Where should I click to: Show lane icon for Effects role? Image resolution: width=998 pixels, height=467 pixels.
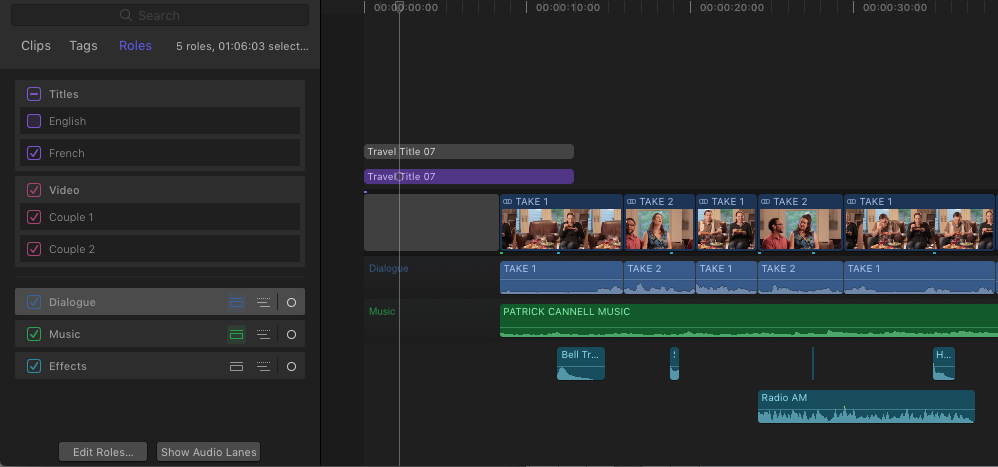coord(236,366)
